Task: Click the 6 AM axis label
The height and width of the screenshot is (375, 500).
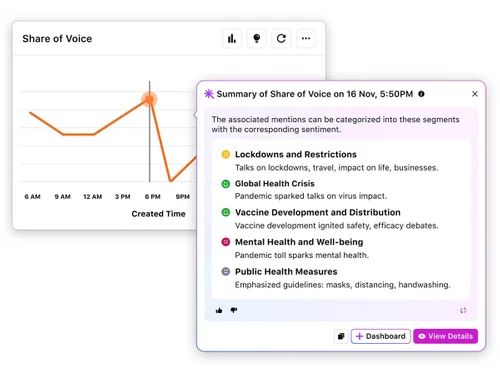Action: 32,197
